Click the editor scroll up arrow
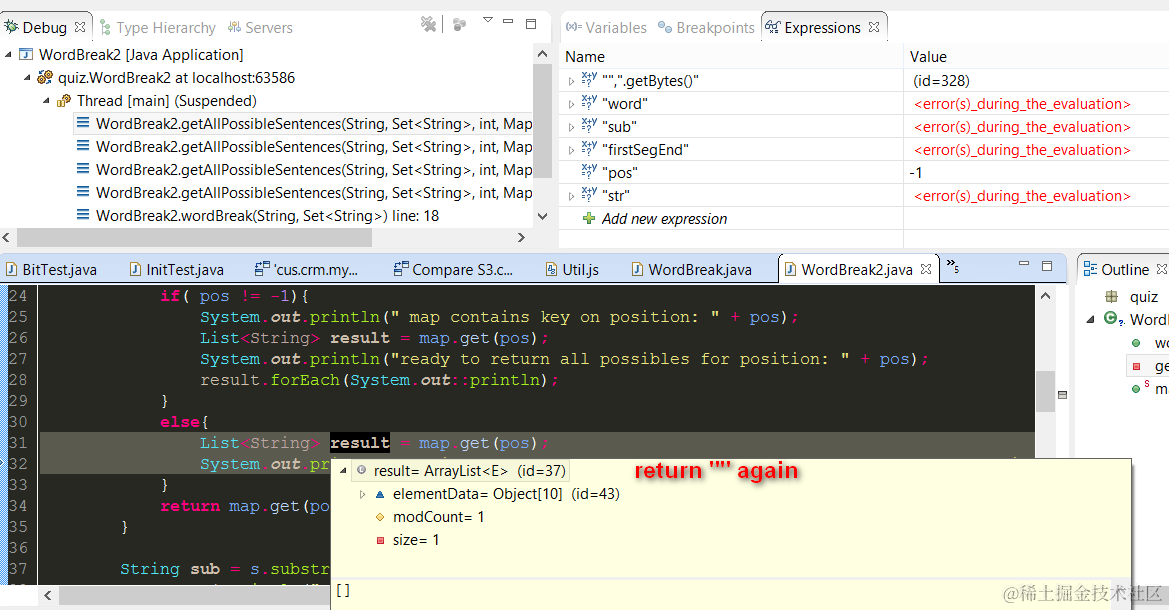The width and height of the screenshot is (1169, 610). [1045, 295]
